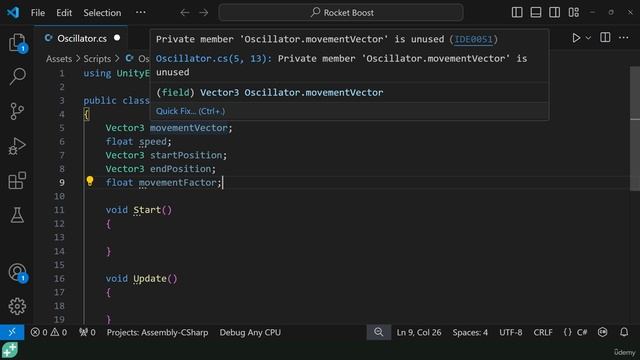The image size is (640, 360).
Task: Click movementVector on line 5
Action: point(189,128)
